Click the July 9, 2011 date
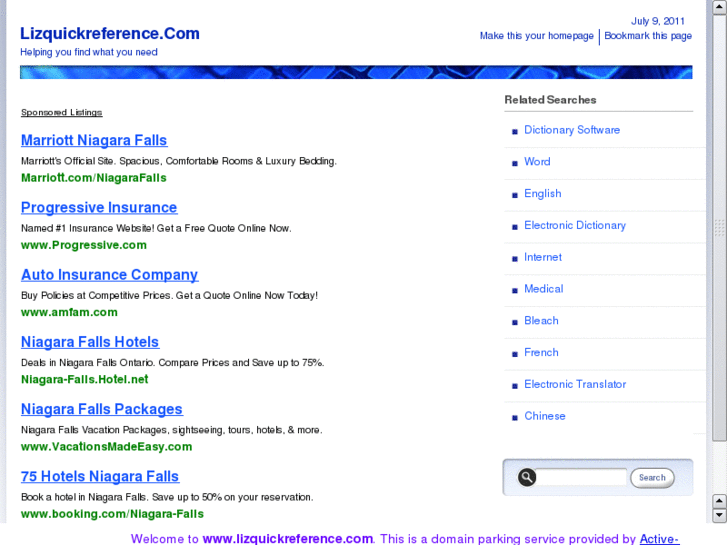 tap(657, 21)
